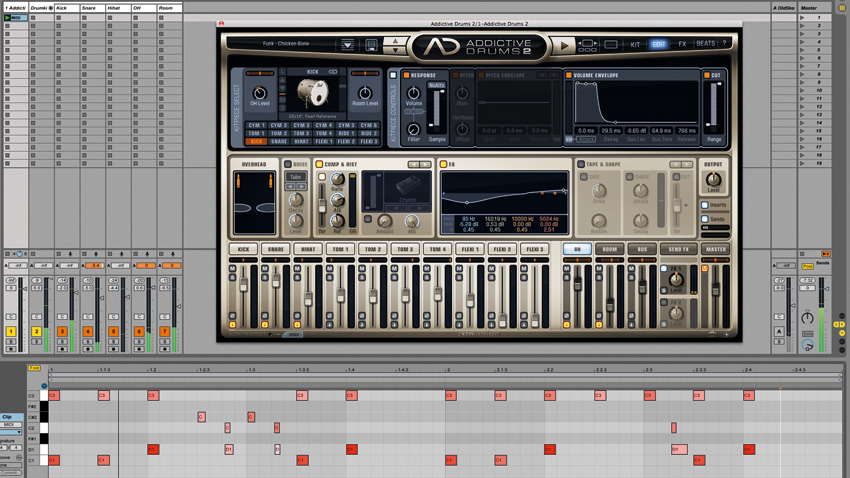
Task: Toggle the Cut section power button
Action: [707, 75]
